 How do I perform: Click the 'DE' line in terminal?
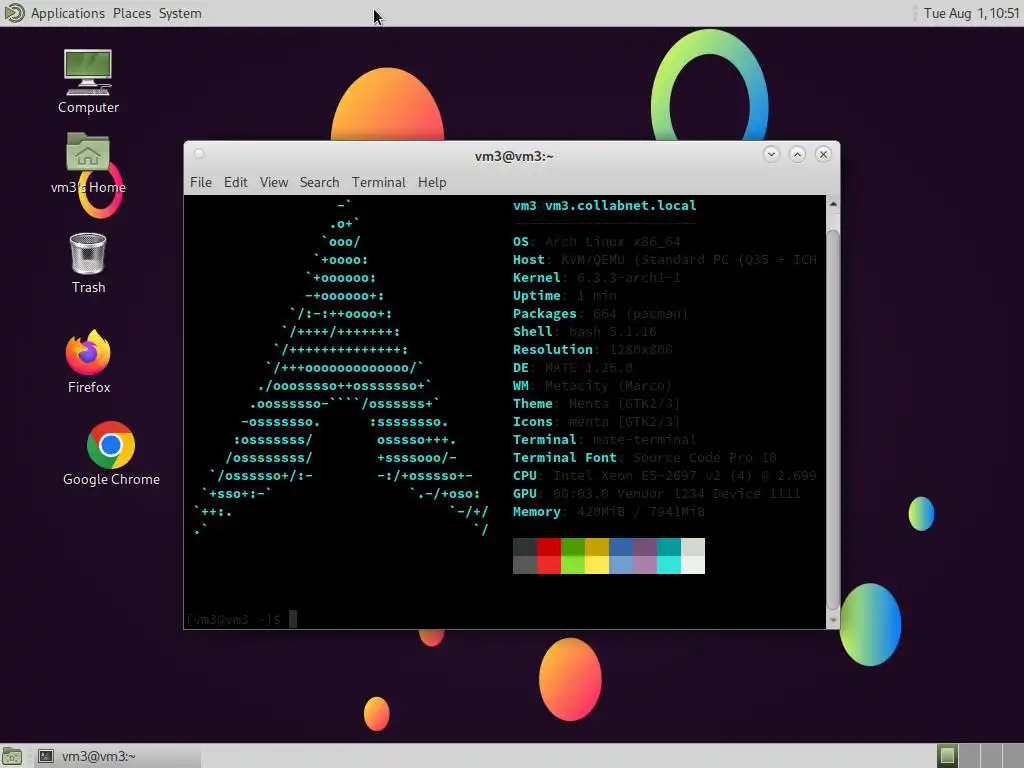point(573,368)
